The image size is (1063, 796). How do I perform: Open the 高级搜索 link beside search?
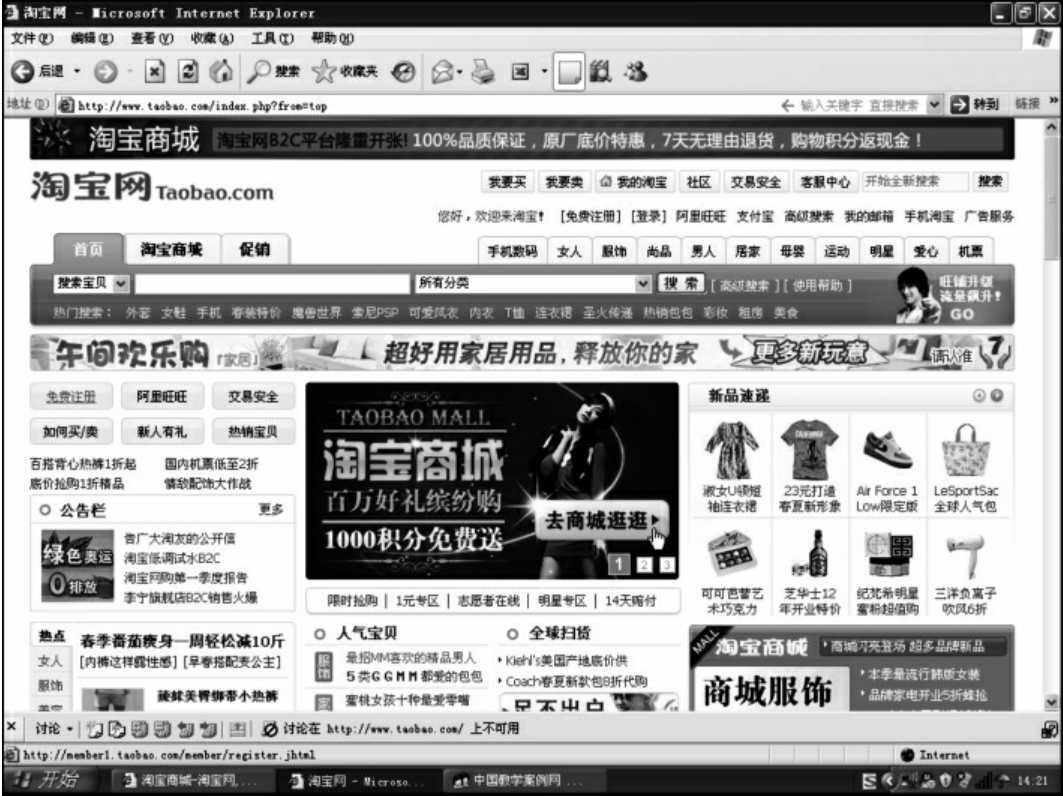(x=744, y=285)
